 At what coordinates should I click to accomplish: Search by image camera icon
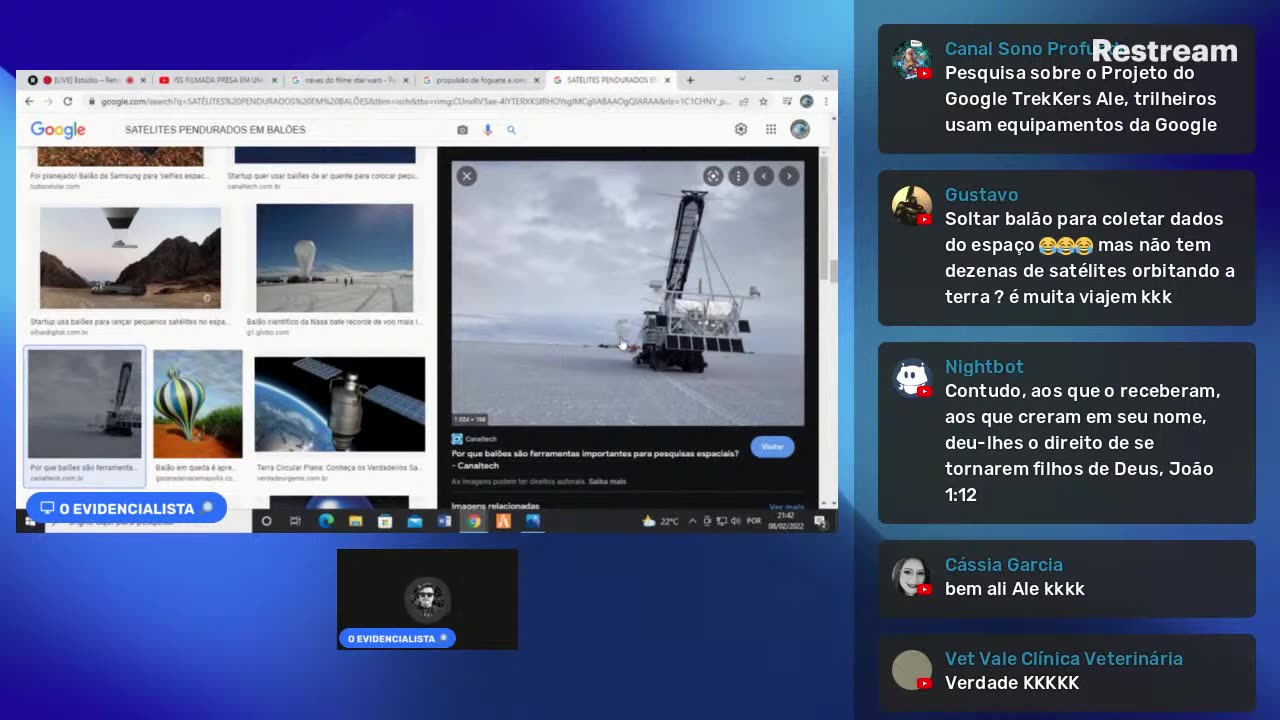coord(462,130)
